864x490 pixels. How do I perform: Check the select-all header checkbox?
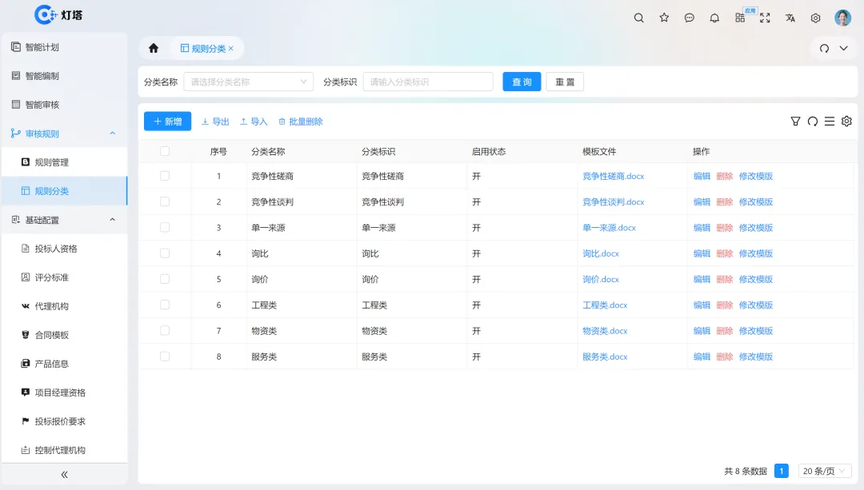click(x=165, y=152)
